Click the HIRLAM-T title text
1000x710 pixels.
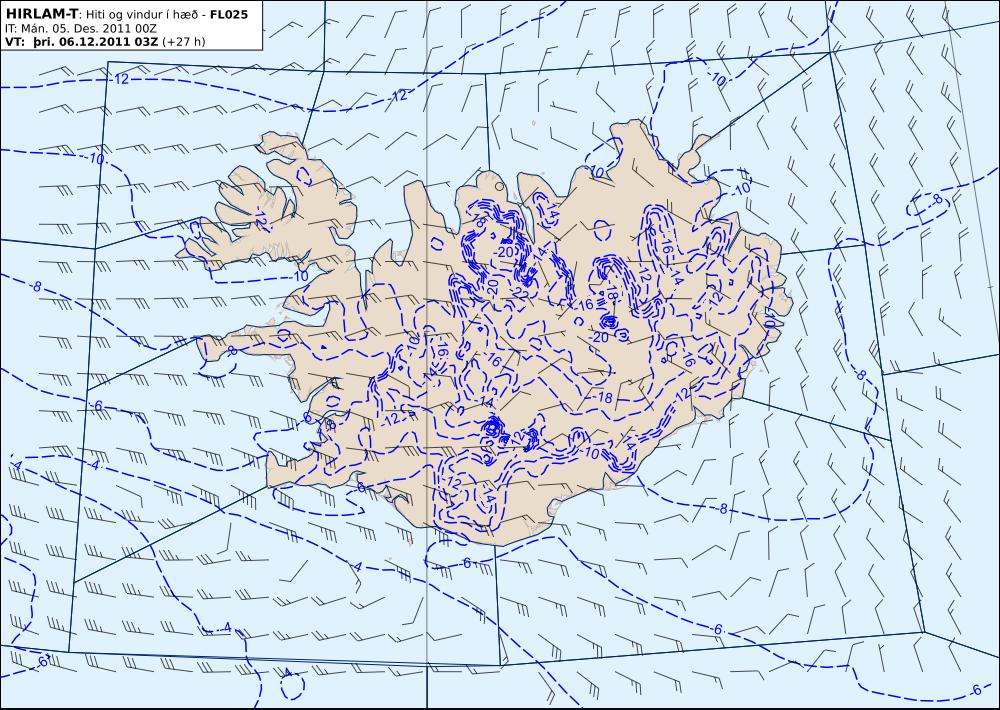tap(41, 13)
